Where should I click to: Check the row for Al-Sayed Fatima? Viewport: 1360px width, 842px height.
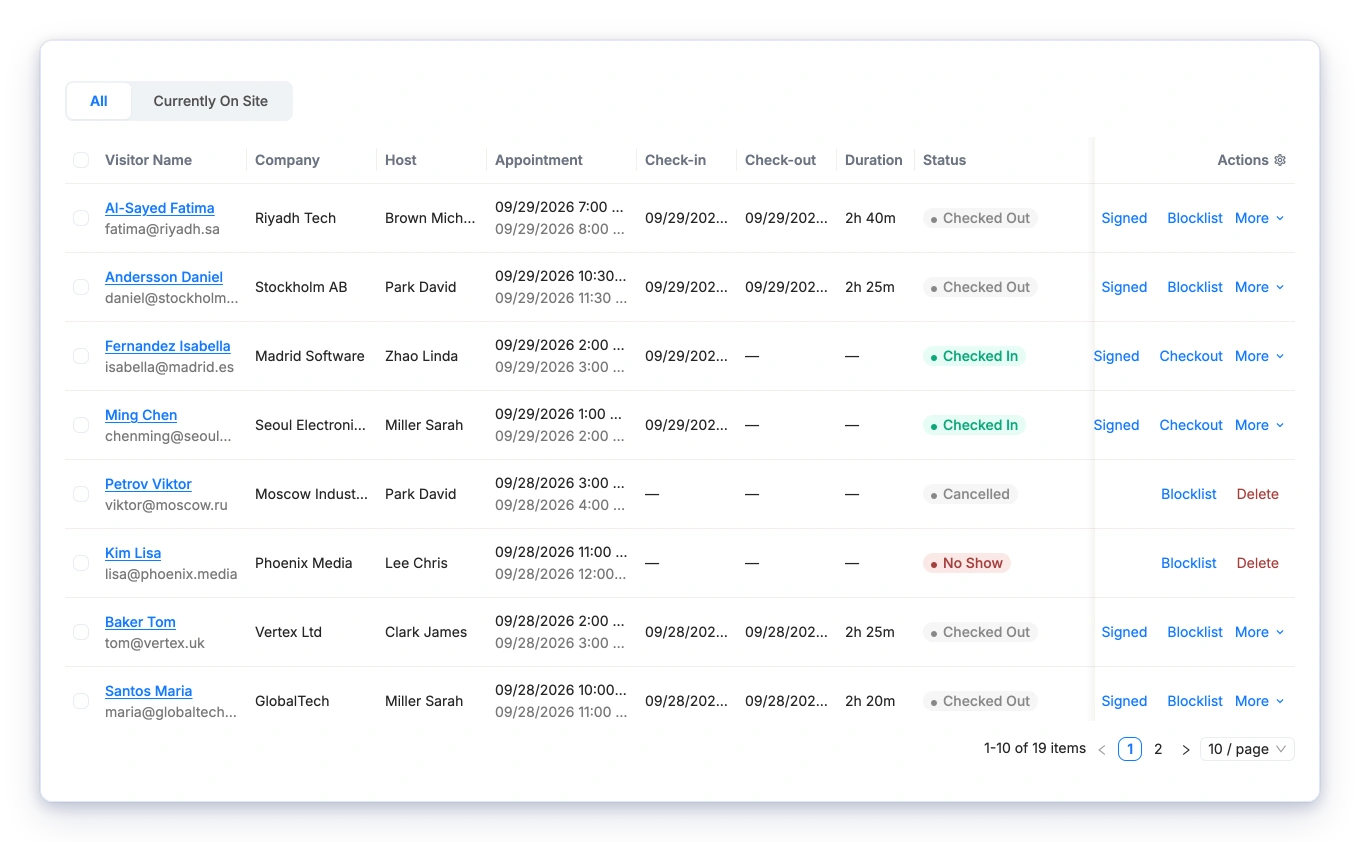coord(81,218)
